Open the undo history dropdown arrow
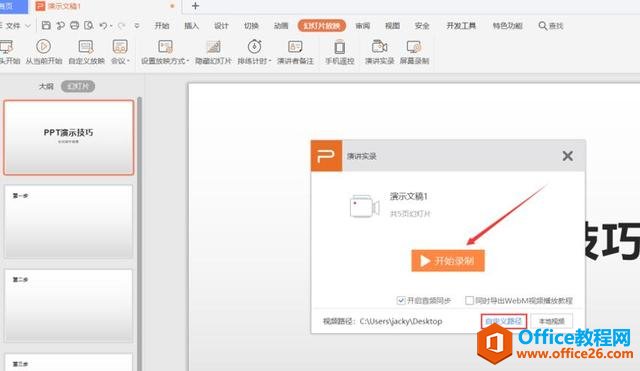 coord(111,26)
